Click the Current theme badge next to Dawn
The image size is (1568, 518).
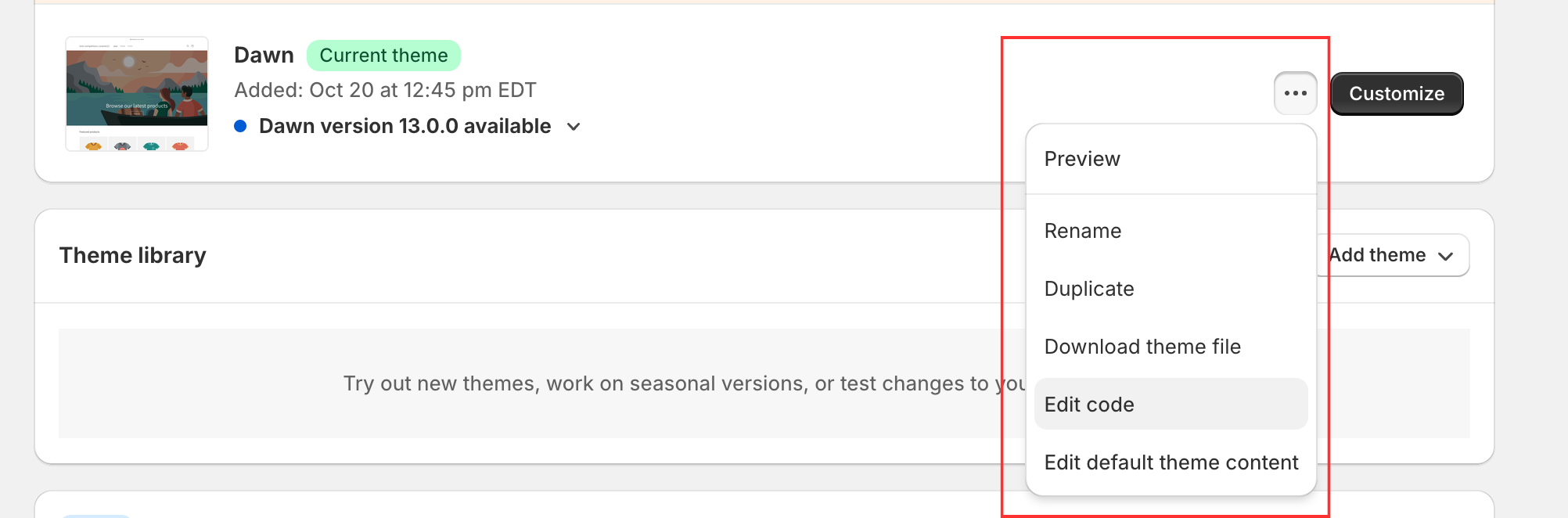tap(383, 55)
